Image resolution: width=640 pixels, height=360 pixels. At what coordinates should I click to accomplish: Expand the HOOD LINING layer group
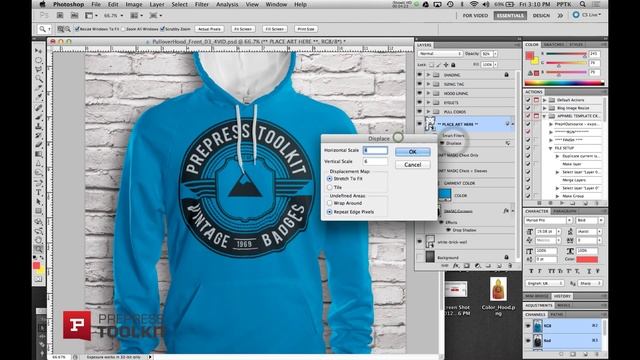[428, 93]
